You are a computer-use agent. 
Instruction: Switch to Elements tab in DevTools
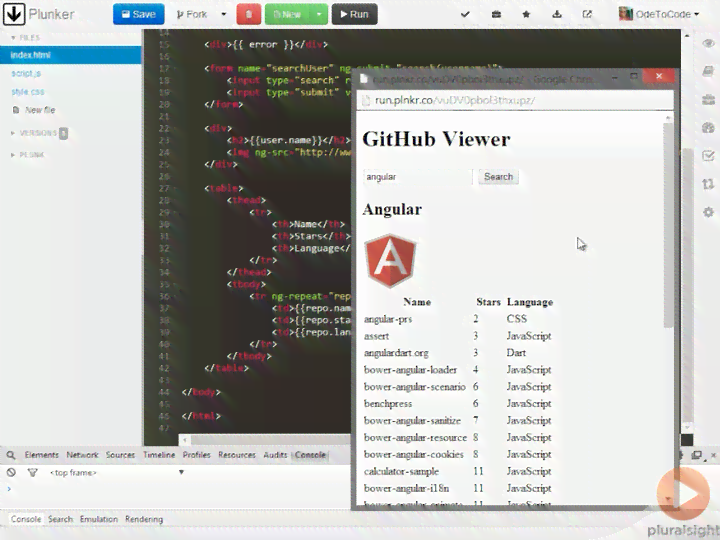(x=41, y=455)
